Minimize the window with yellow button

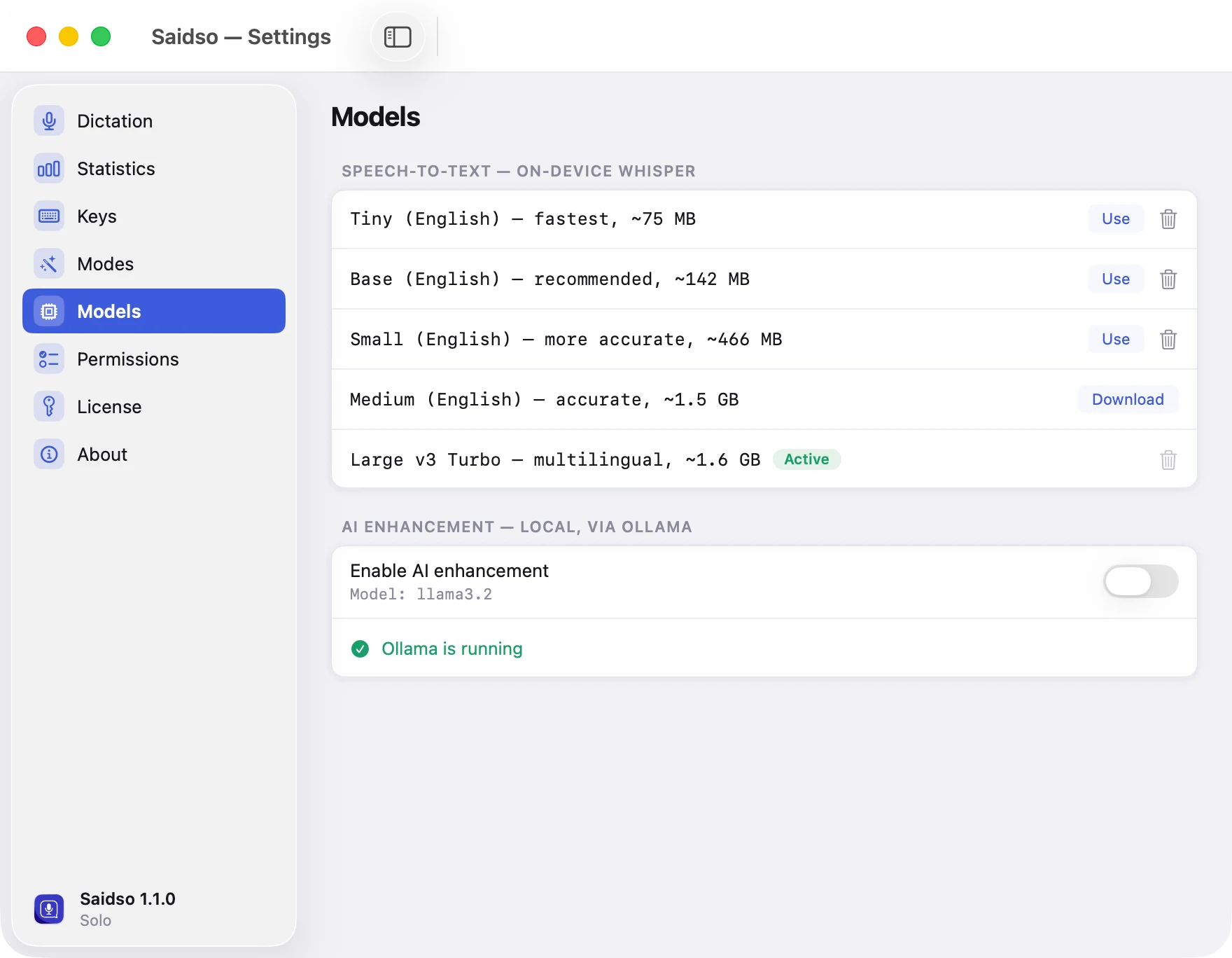coord(69,36)
